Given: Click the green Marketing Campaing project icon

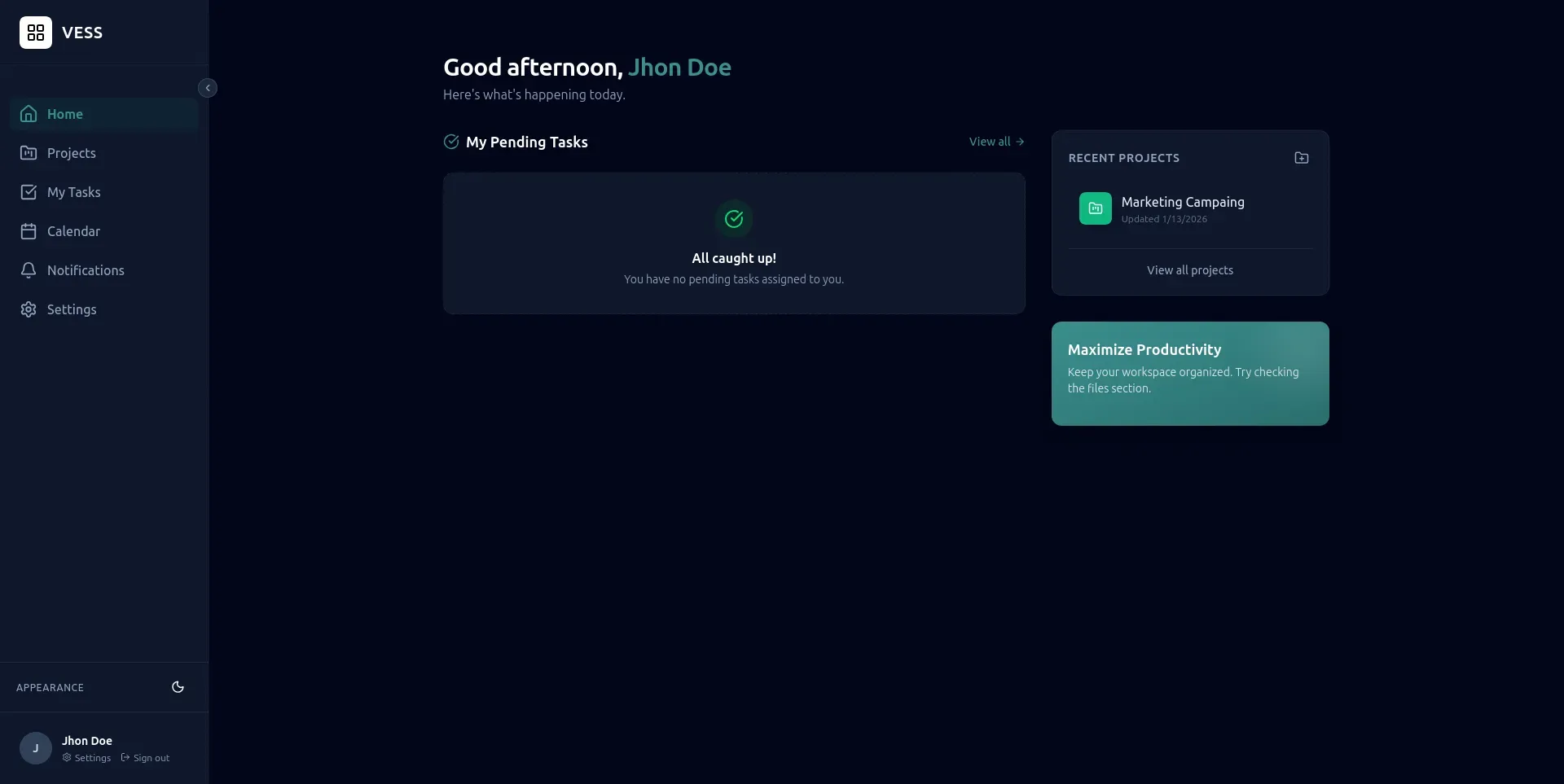Looking at the screenshot, I should pos(1095,208).
